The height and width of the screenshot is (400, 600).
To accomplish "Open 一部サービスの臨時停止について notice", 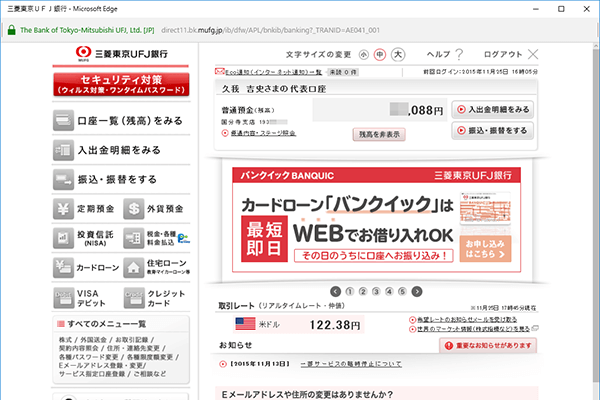I will (x=351, y=364).
